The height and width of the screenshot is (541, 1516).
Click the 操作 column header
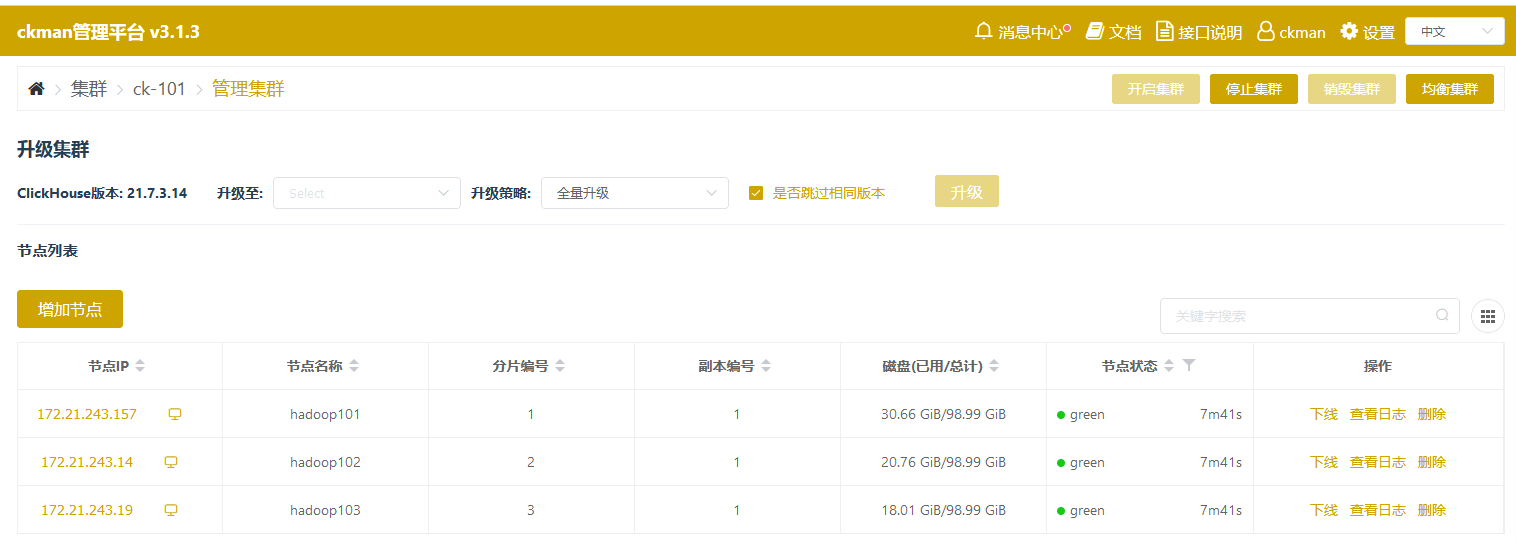click(1378, 366)
